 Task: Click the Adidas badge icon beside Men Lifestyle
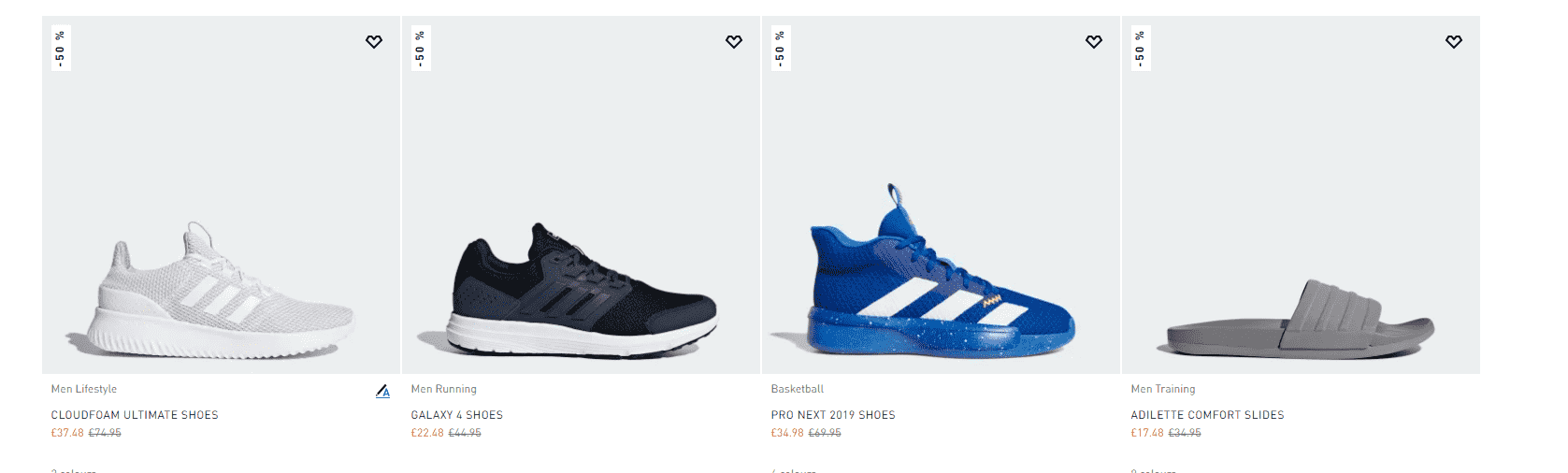[382, 392]
